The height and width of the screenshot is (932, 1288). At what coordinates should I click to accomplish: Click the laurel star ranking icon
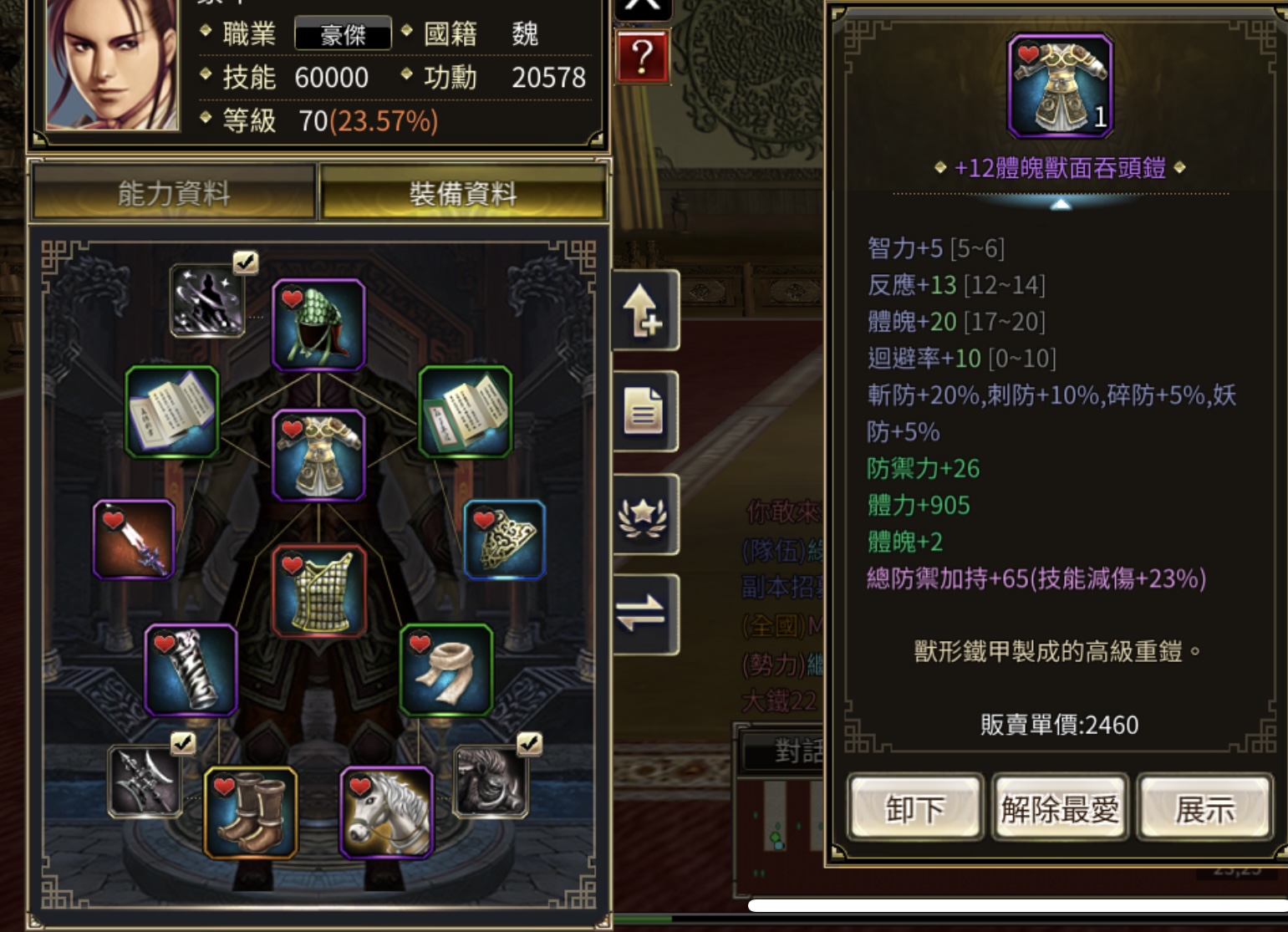pos(644,515)
